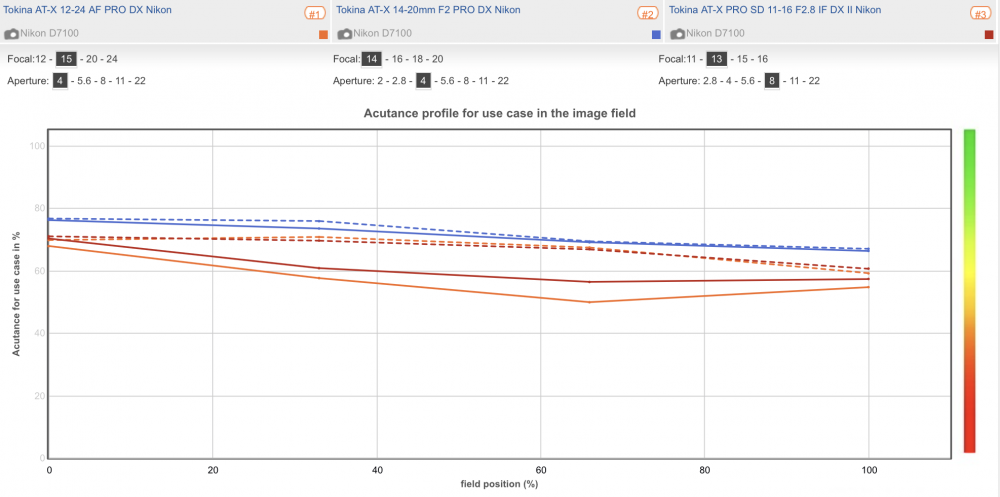Click Nikon D7100 text under lens #2
This screenshot has height=497, width=1000.
click(x=383, y=34)
